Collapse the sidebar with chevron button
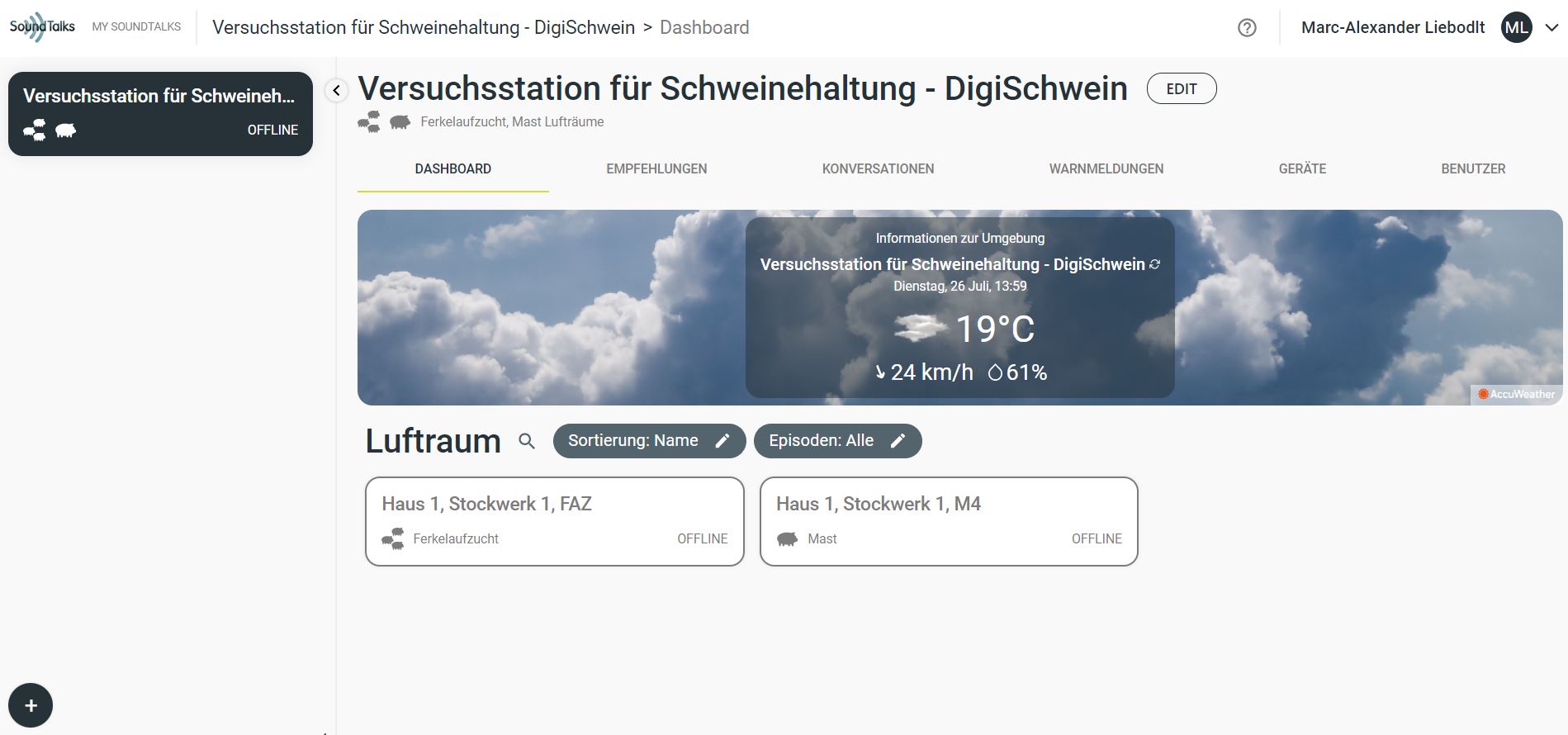1568x735 pixels. pos(336,90)
